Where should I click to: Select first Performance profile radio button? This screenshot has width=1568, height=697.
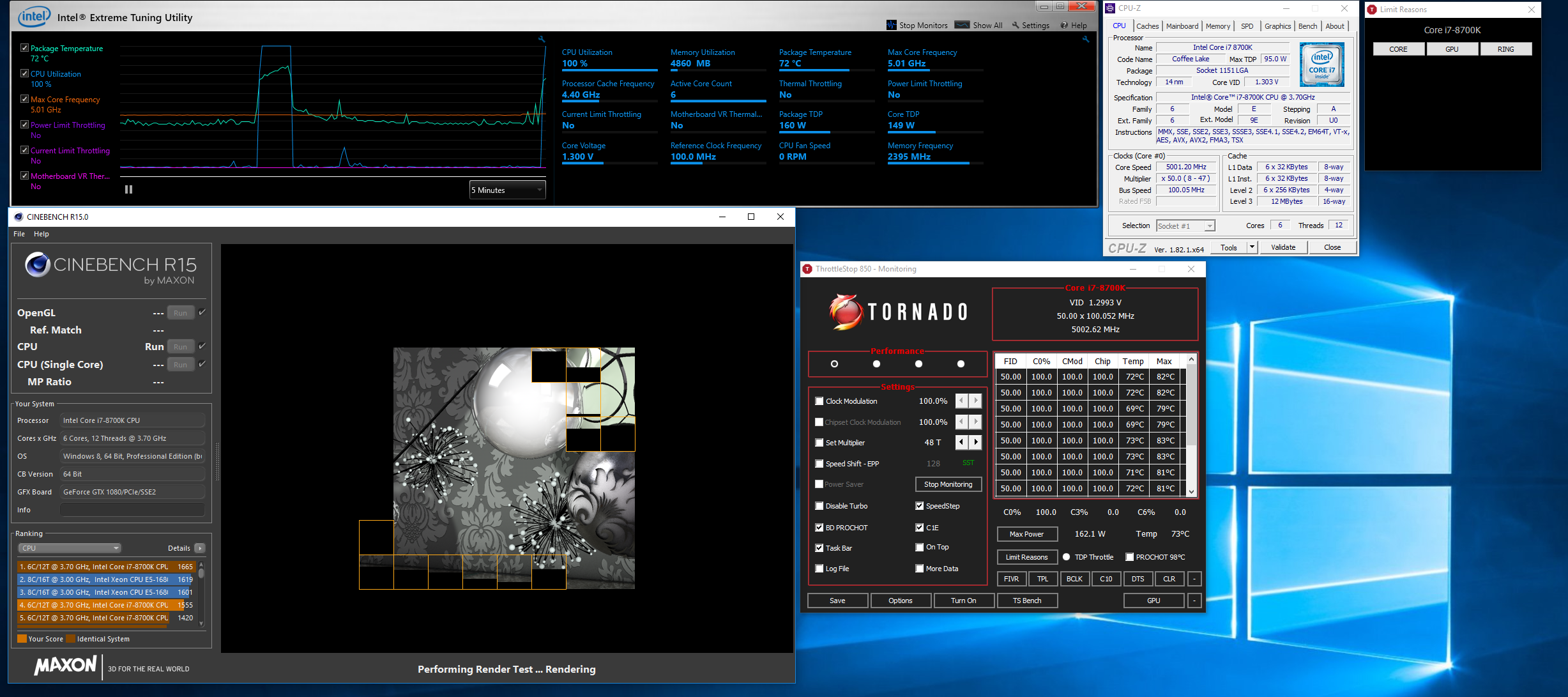pyautogui.click(x=834, y=364)
